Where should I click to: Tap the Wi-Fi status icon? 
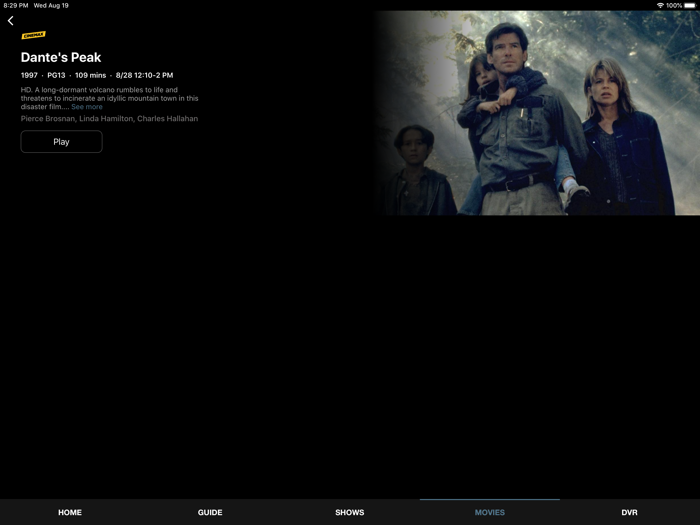tap(660, 5)
